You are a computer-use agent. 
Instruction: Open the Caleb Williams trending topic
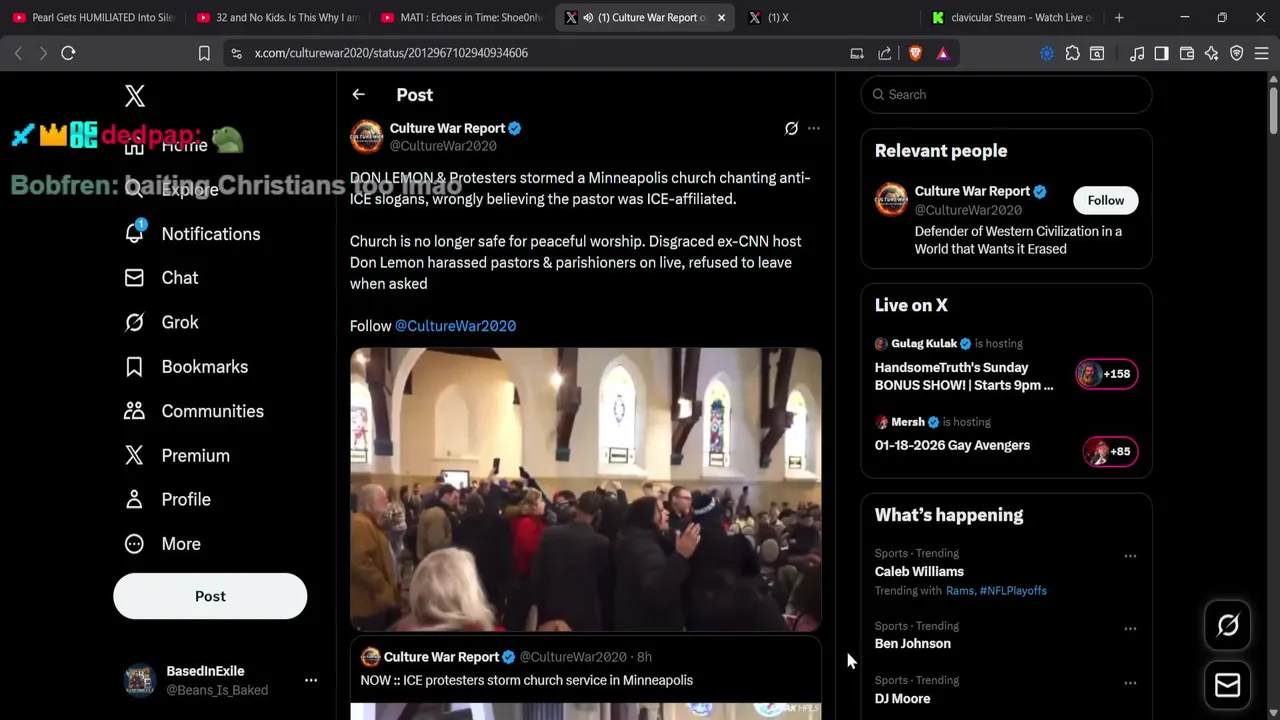[919, 572]
